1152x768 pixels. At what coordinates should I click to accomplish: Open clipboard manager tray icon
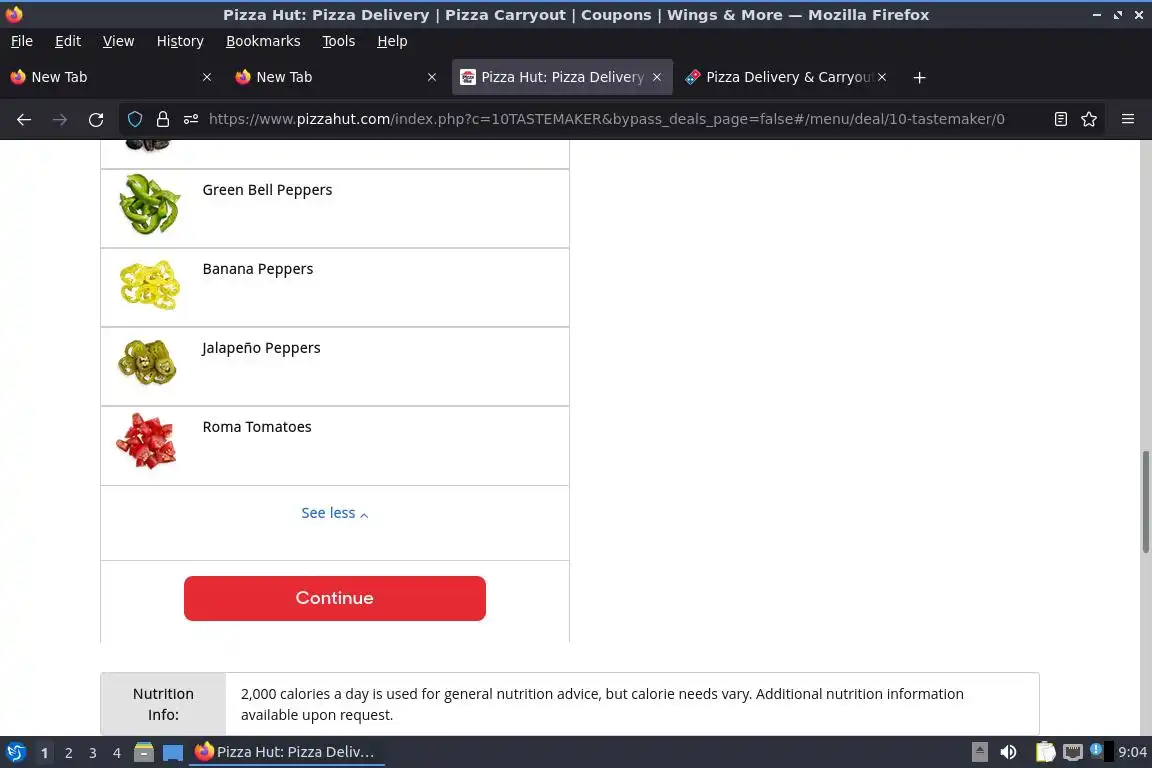[1045, 752]
